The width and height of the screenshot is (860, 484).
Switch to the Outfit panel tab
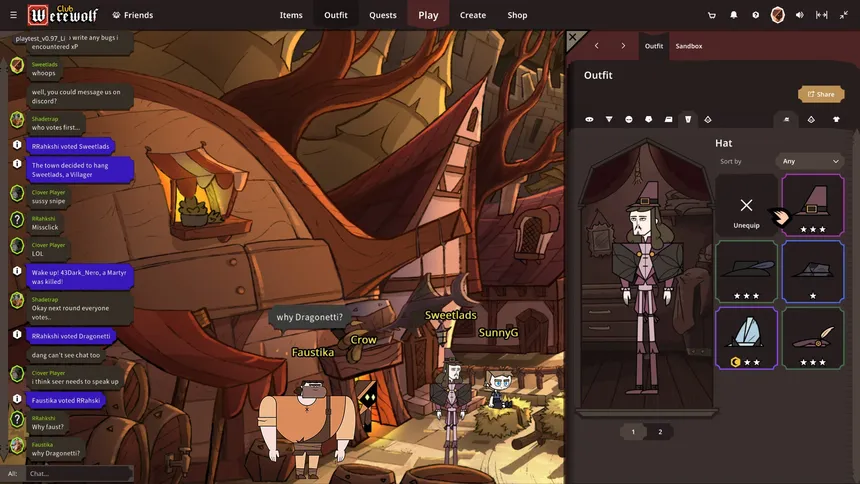click(654, 46)
